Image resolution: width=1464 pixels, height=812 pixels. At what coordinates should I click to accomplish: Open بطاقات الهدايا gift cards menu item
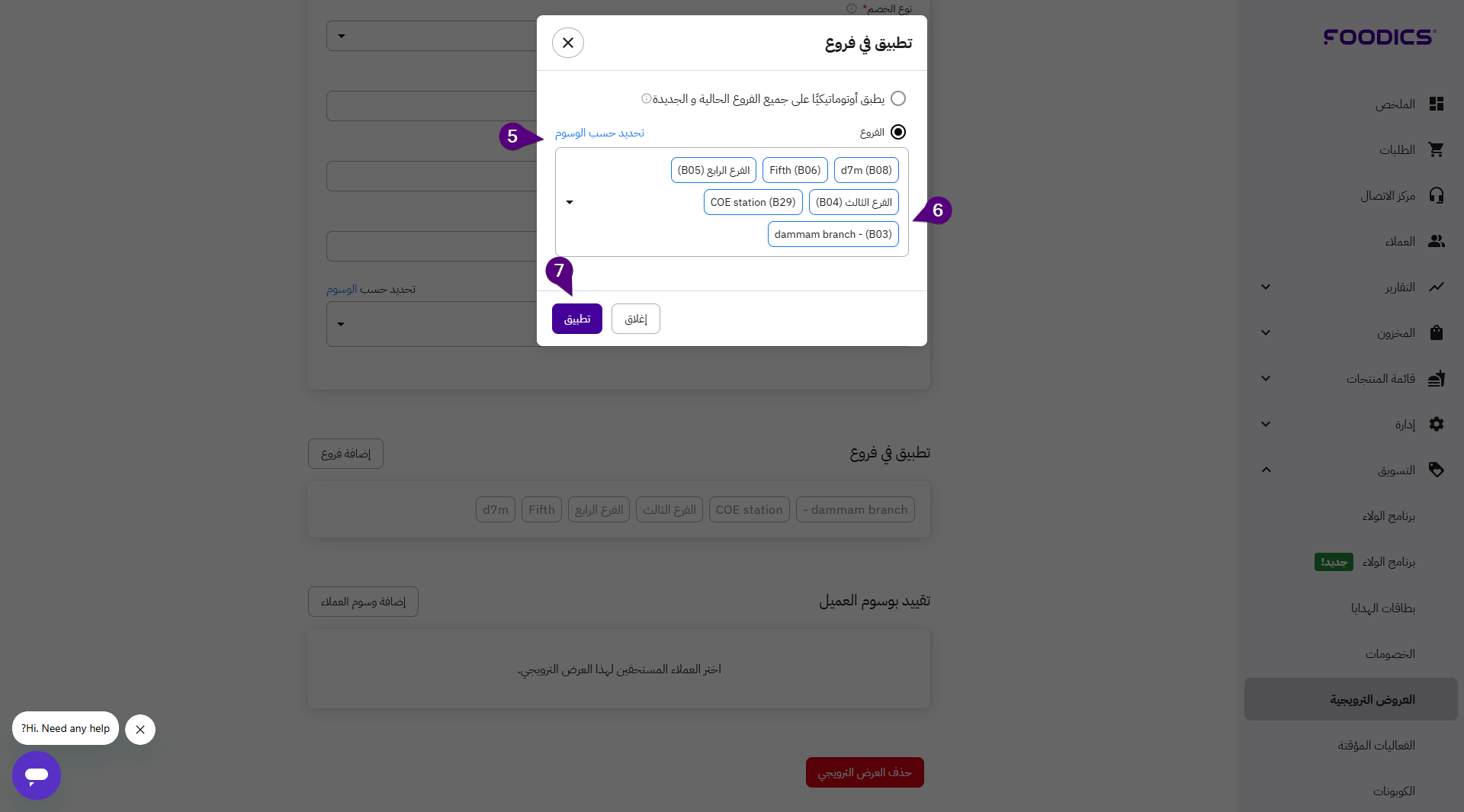tap(1383, 608)
